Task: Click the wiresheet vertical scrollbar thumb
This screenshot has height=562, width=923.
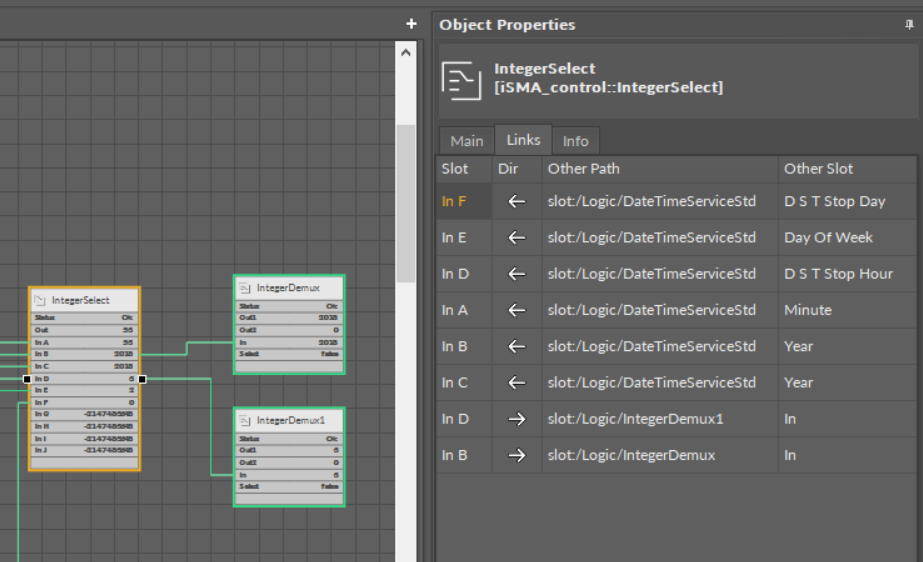Action: [405, 200]
